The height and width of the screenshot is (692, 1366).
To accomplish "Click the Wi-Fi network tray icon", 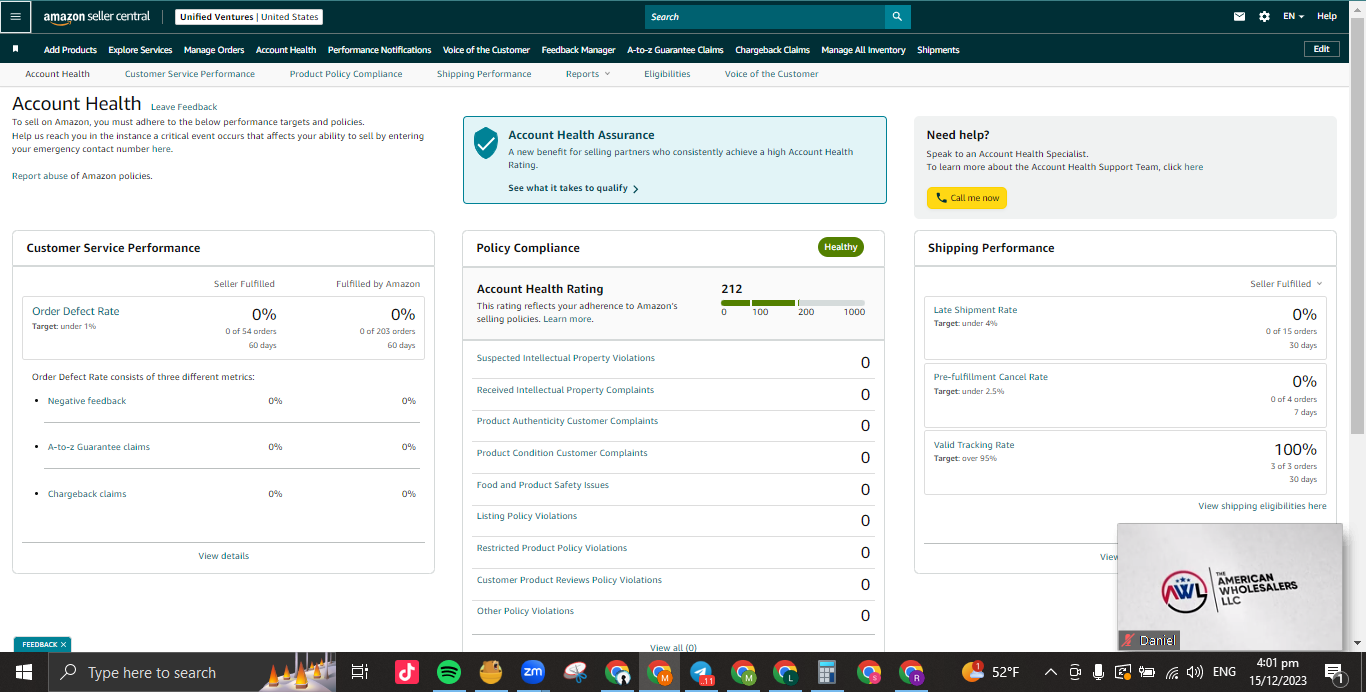I will click(x=1171, y=672).
